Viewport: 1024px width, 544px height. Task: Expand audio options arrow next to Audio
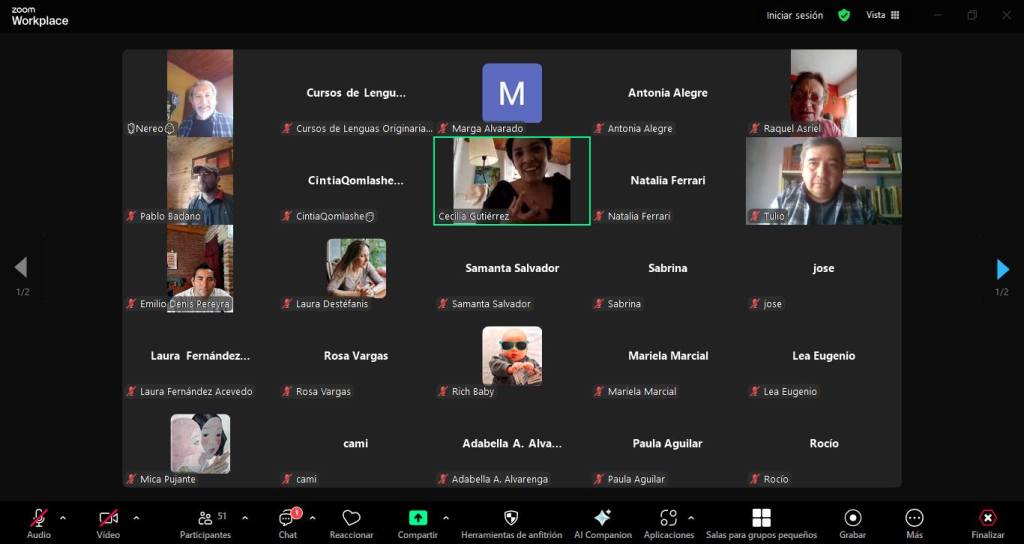click(63, 518)
